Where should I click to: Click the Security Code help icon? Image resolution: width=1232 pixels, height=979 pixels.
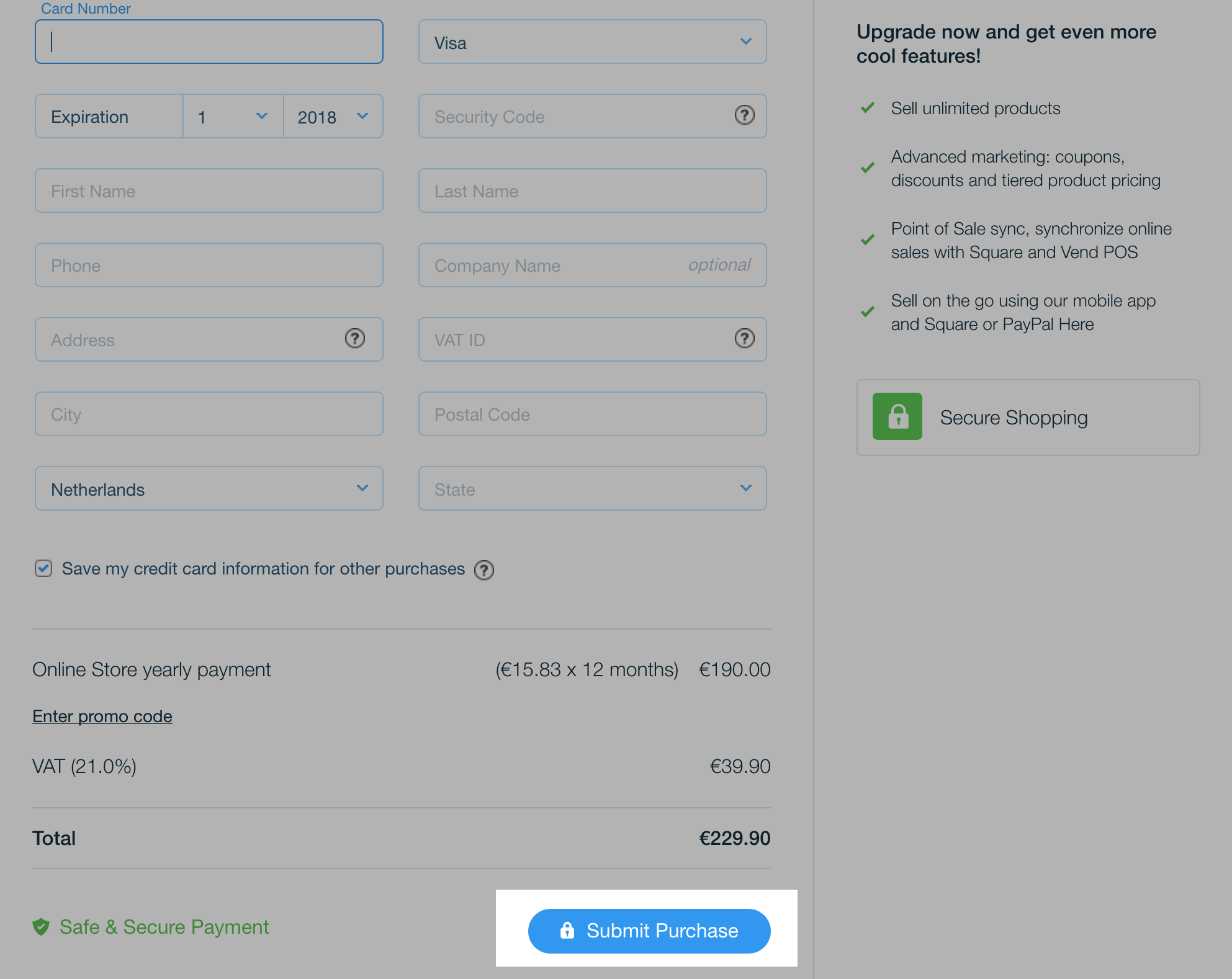(744, 115)
